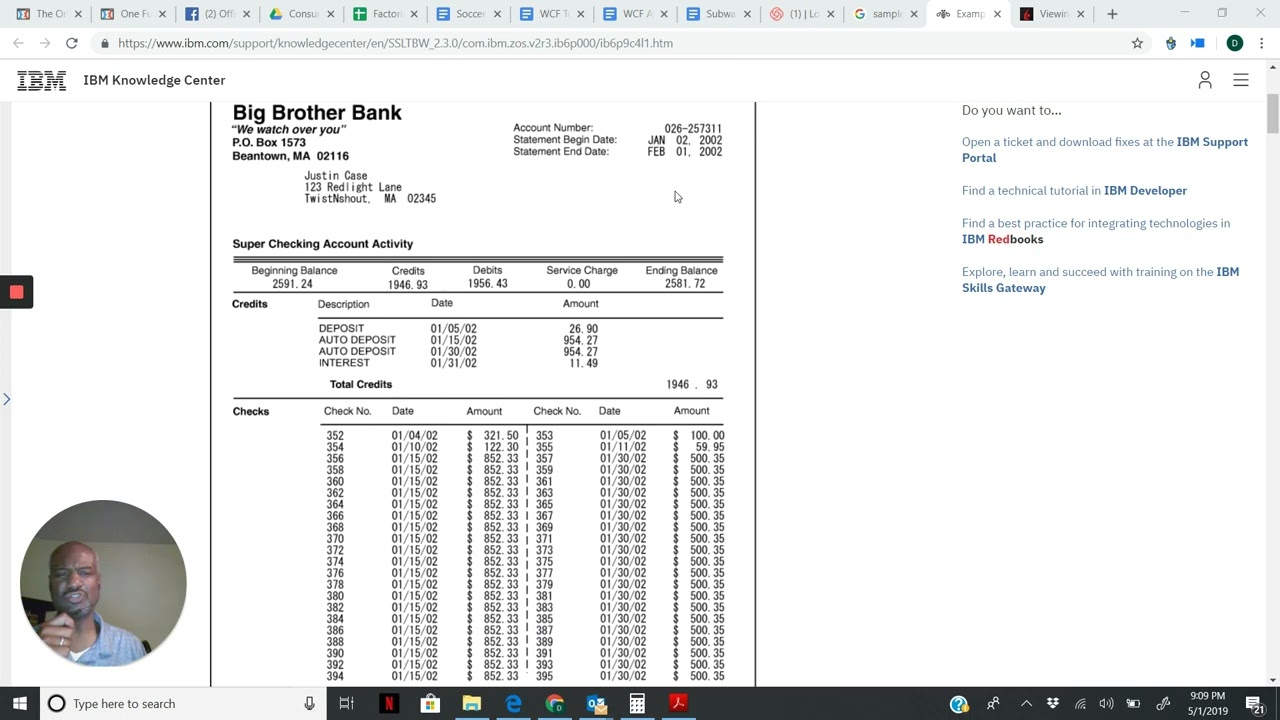Close the 'Examp' active tab
This screenshot has height=720, width=1280.
(997, 14)
